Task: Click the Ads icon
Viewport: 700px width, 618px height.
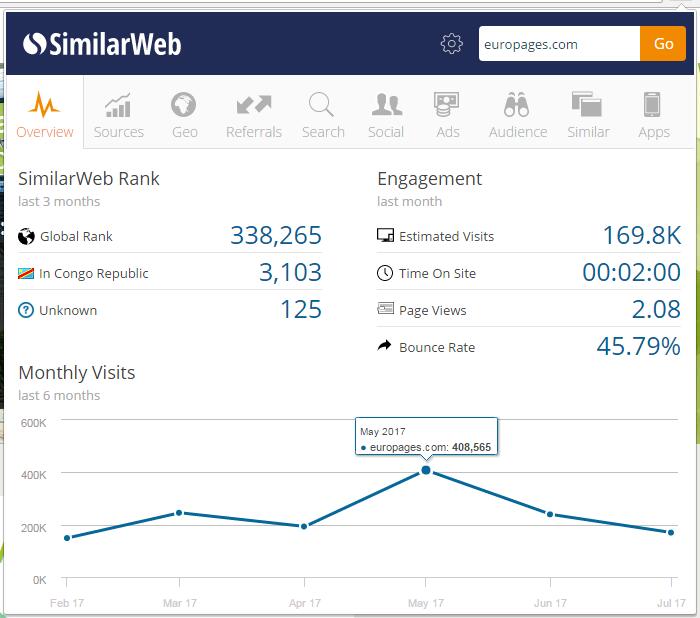Action: pos(447,105)
